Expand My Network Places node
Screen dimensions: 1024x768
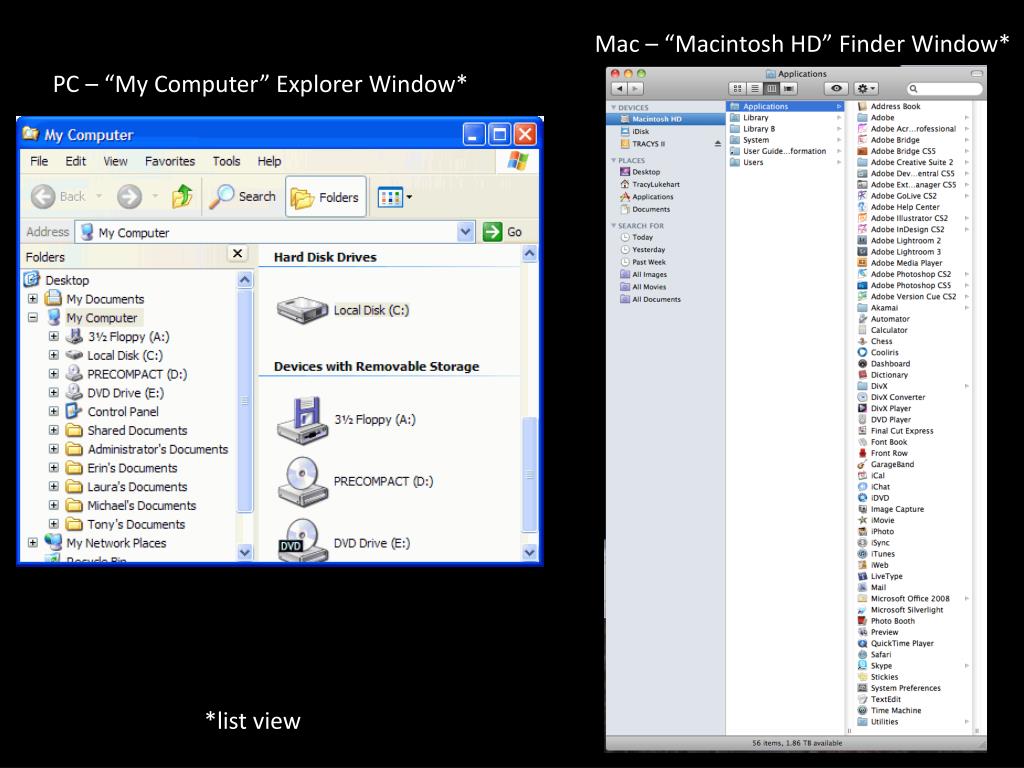pos(33,543)
